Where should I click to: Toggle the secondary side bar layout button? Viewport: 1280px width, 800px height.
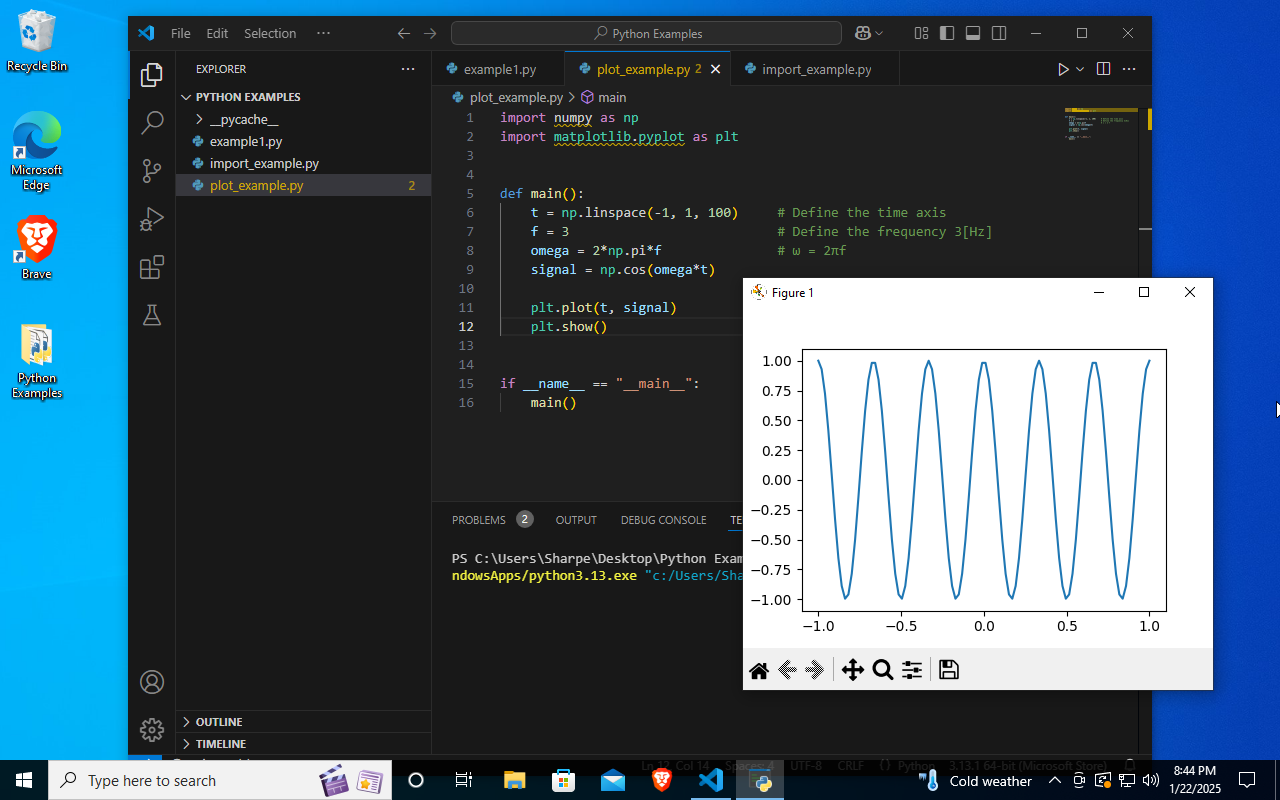pyautogui.click(x=999, y=33)
